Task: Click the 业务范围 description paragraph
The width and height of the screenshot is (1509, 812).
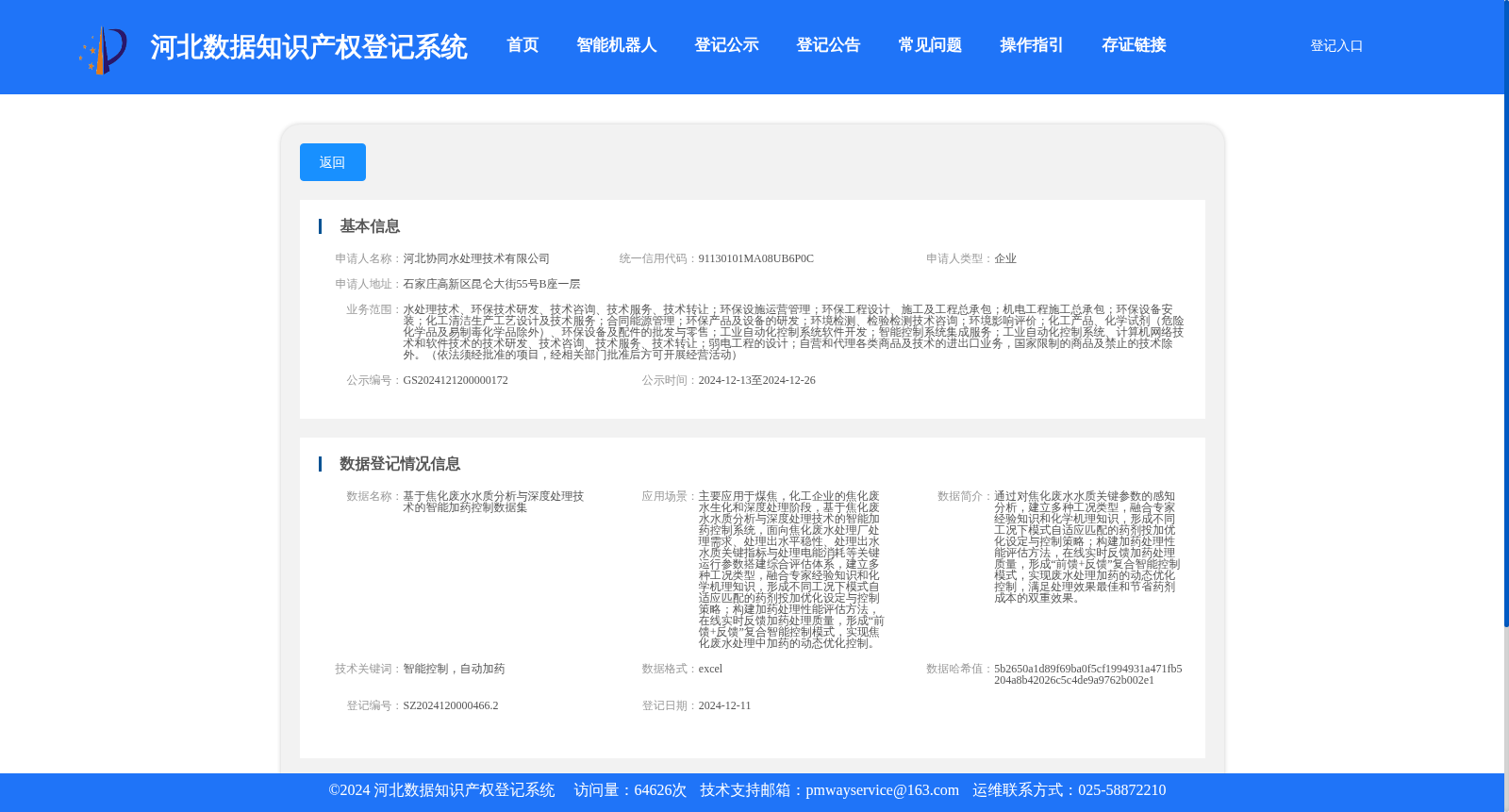Action: (x=793, y=332)
